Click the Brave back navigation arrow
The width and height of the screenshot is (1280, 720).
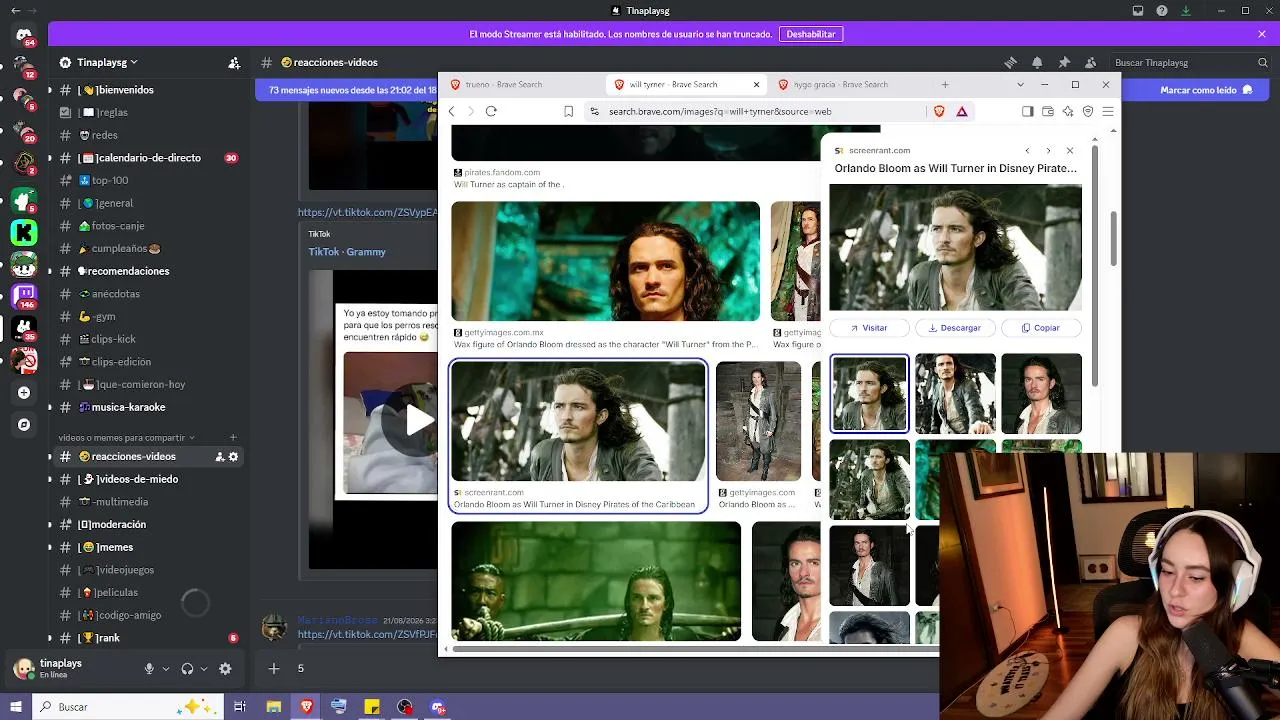452,111
